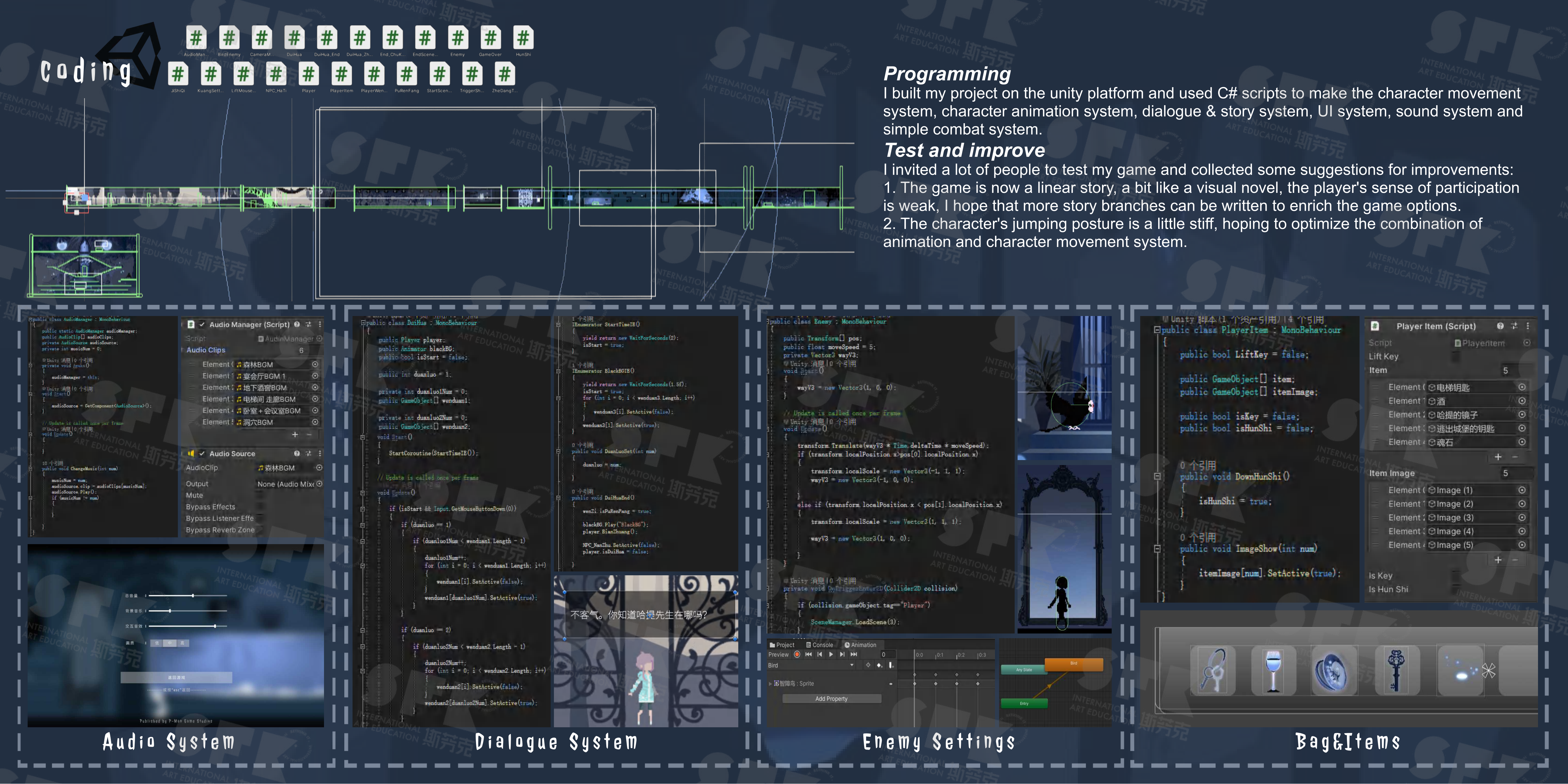Click the filter by selection icon
Screen dimensions: 1568x784
click(x=868, y=665)
